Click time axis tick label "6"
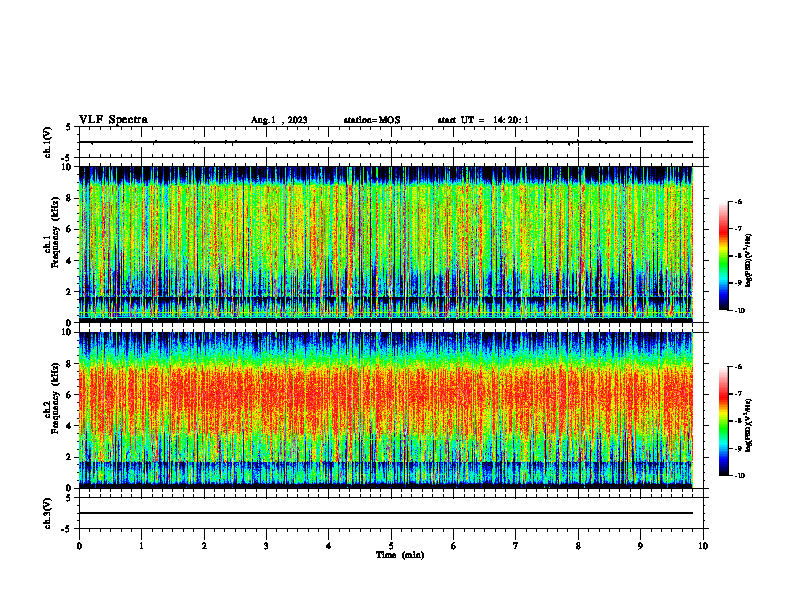Viewport: 792px width, 612px height. coord(454,546)
